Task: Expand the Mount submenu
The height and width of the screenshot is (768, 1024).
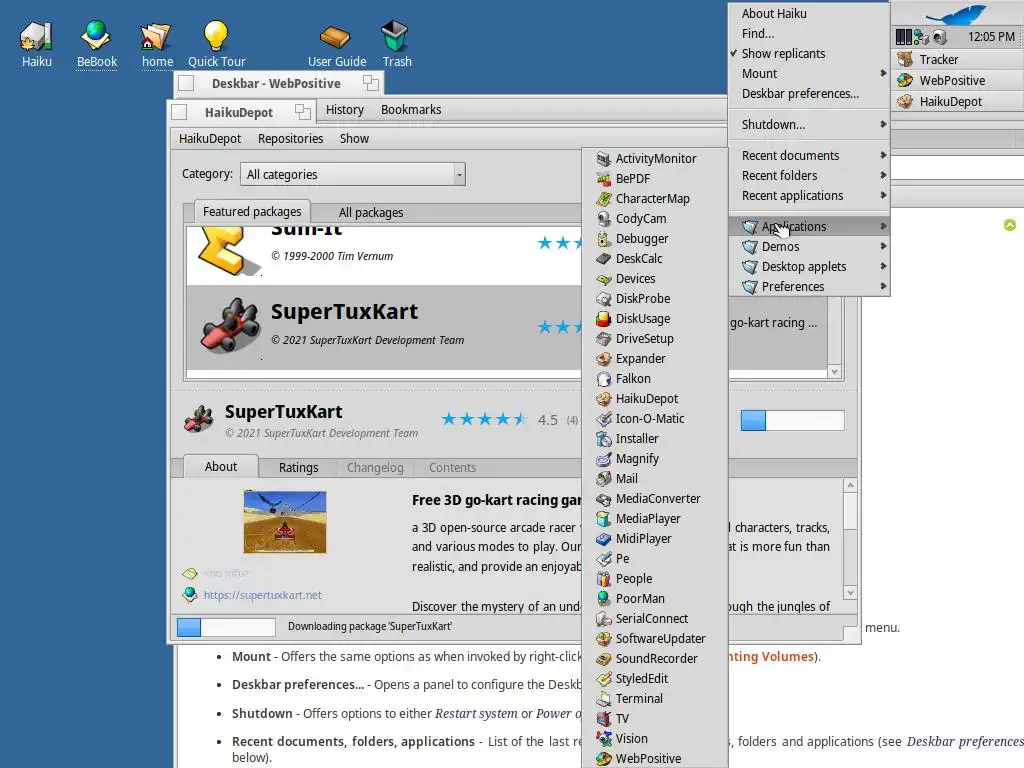Action: 809,74
